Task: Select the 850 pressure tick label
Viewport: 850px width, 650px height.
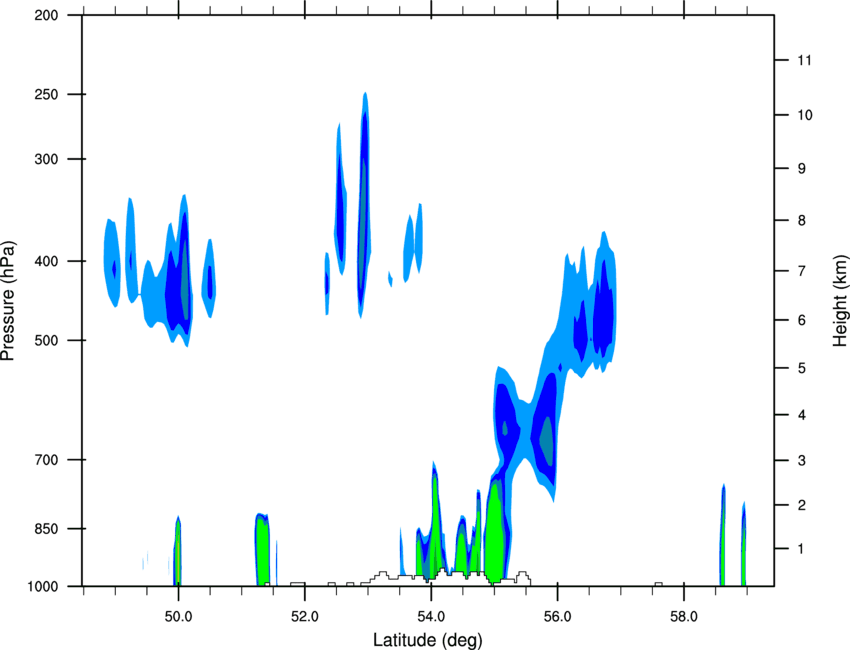Action: [46, 529]
